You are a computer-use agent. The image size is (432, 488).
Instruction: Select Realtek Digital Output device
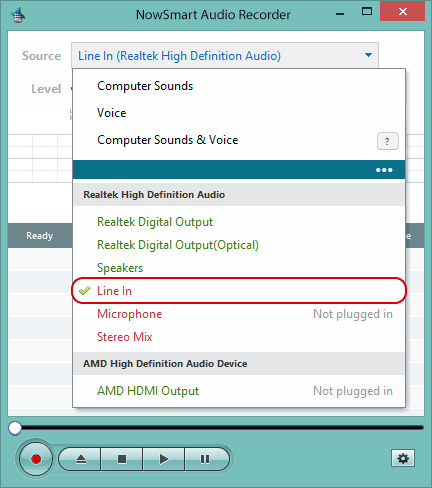click(239, 222)
